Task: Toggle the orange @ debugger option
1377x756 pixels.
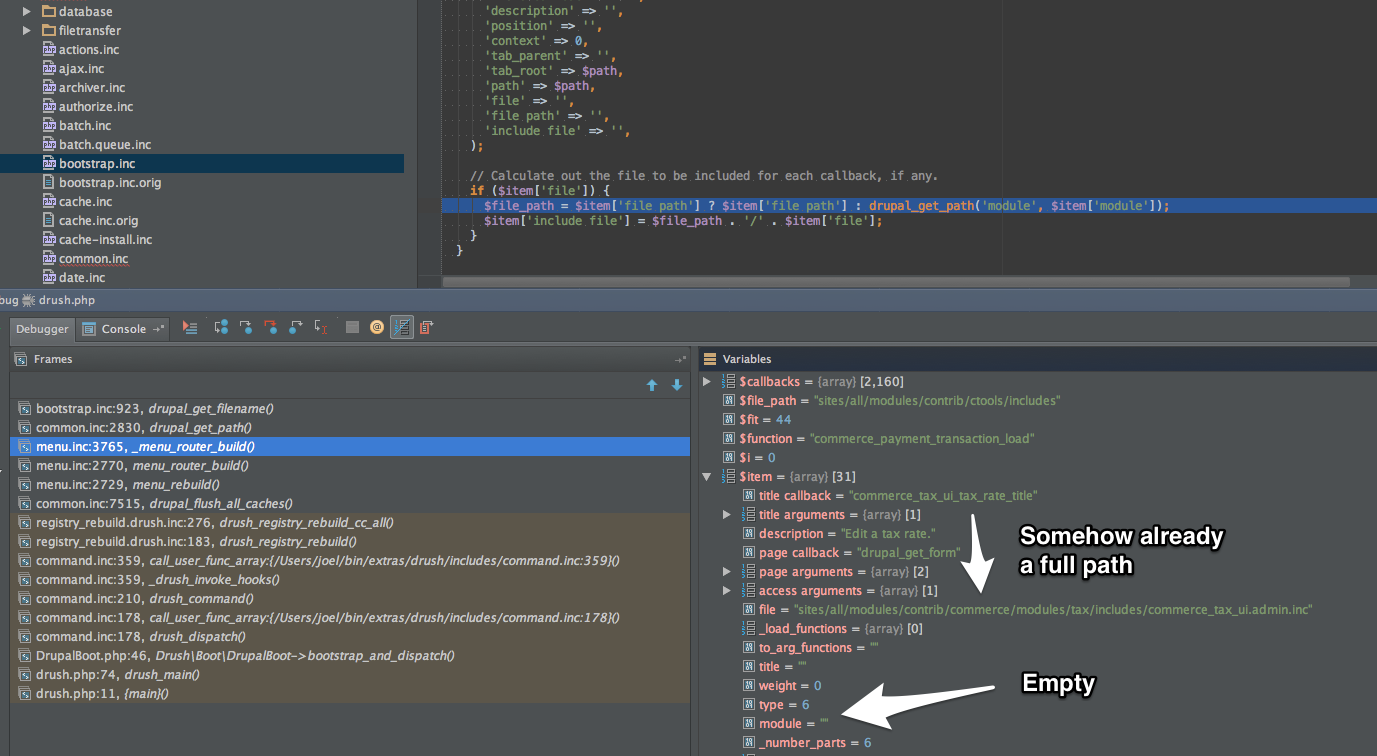Action: [377, 328]
